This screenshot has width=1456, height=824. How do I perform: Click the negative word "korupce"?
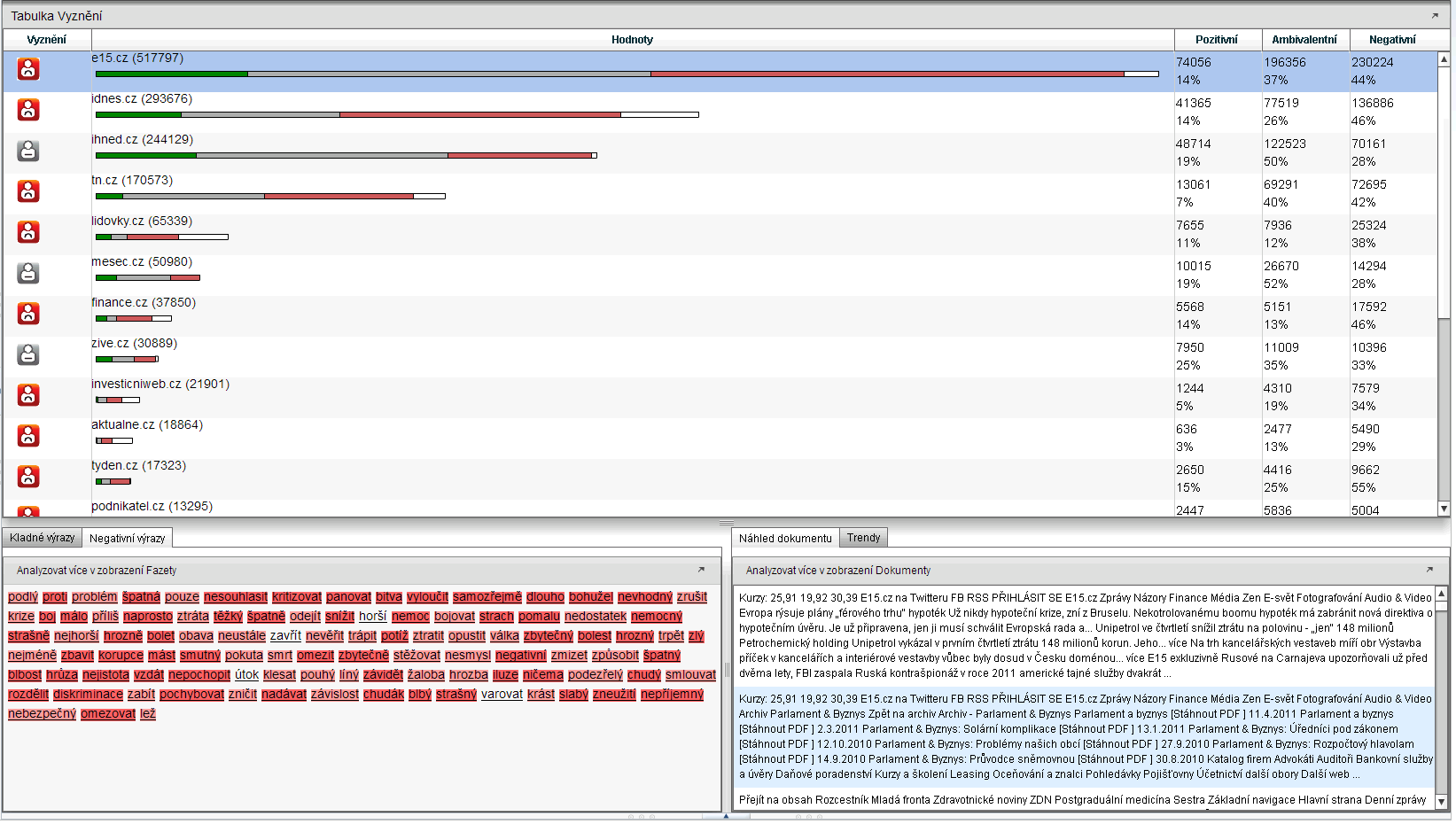[x=121, y=656]
